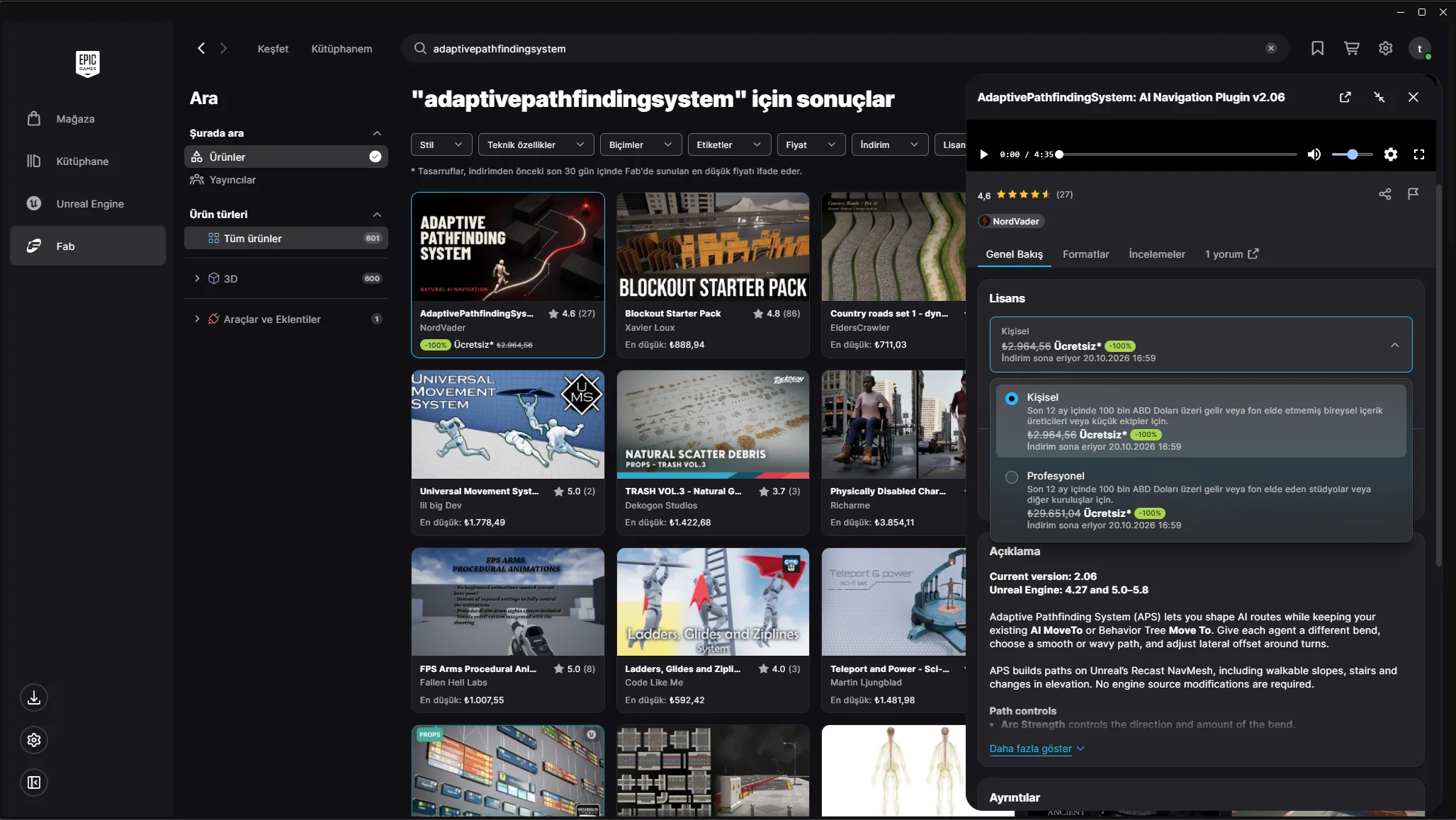Open Fab settings gear in top bar
The image size is (1456, 820).
pos(1385,48)
